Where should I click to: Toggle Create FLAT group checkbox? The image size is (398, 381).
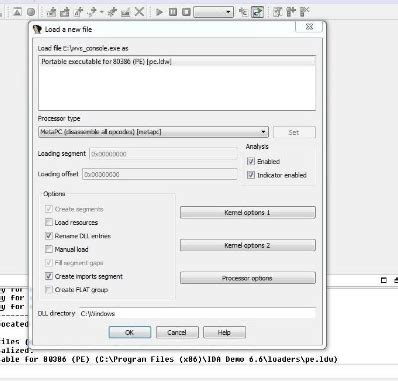click(x=49, y=290)
